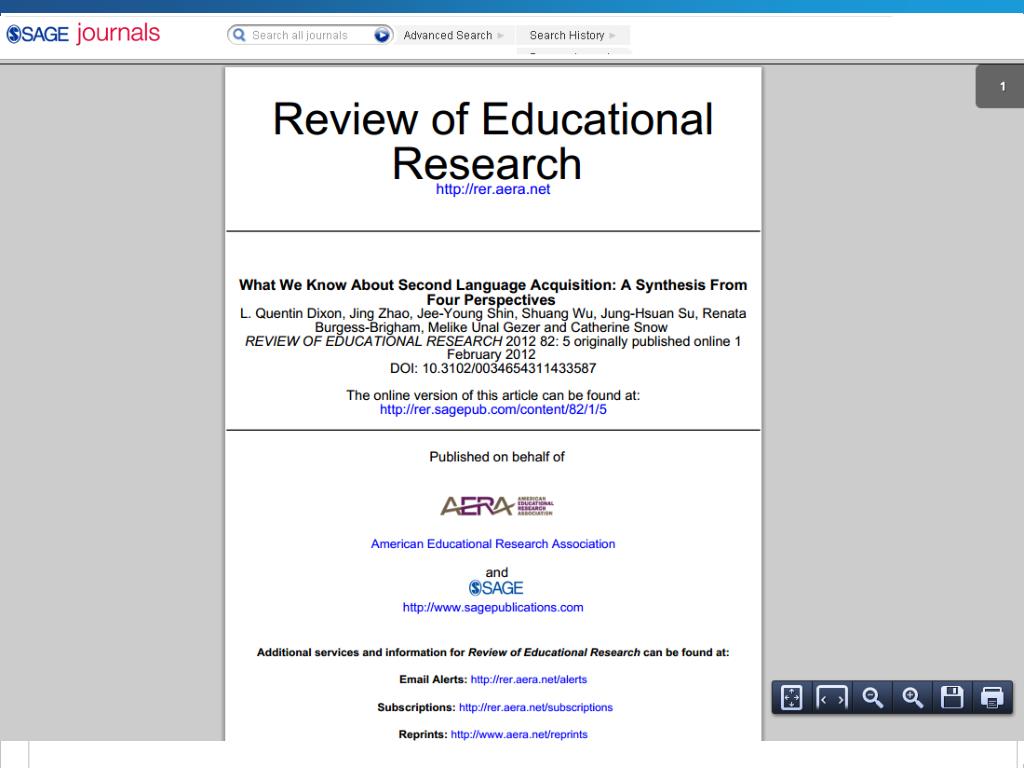The image size is (1024, 768).
Task: Click the DOI number text
Action: tap(493, 368)
